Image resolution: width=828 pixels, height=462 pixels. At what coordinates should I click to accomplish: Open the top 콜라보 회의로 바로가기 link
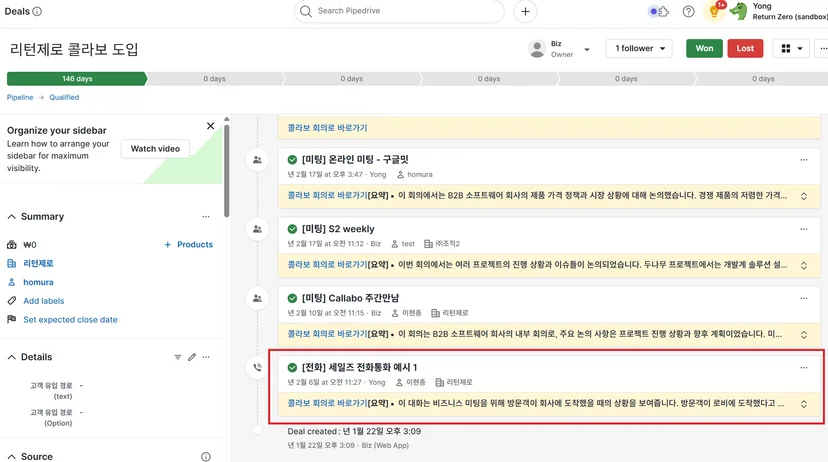click(327, 128)
